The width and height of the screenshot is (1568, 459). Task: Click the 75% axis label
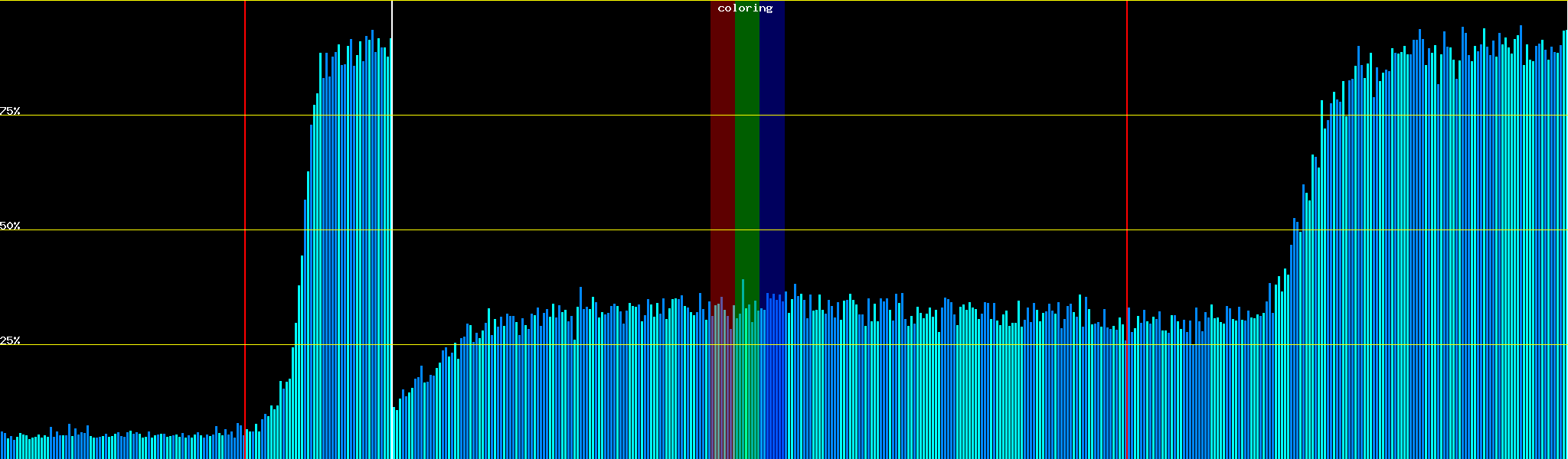click(10, 111)
